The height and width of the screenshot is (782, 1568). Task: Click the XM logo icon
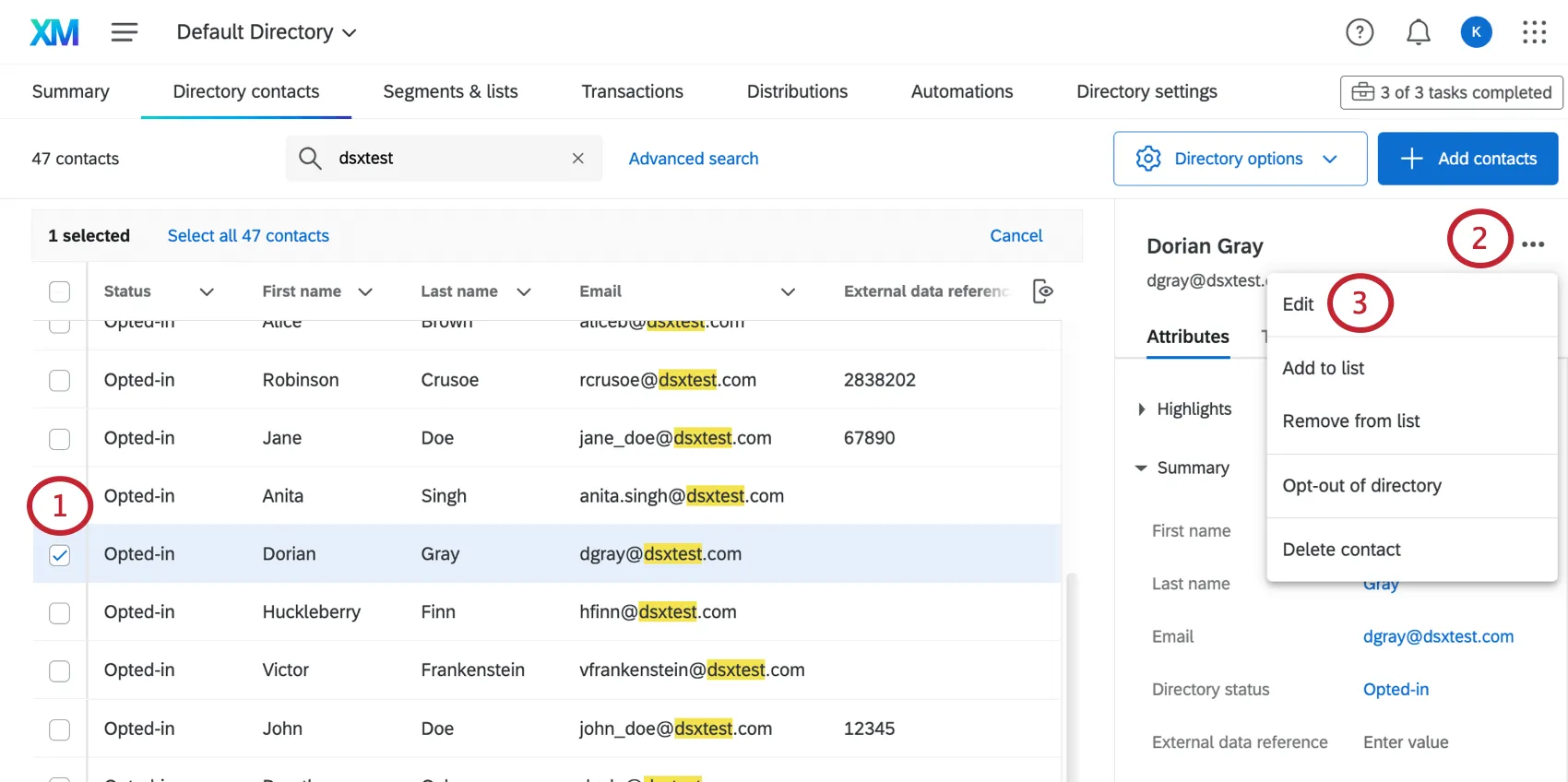click(x=54, y=32)
